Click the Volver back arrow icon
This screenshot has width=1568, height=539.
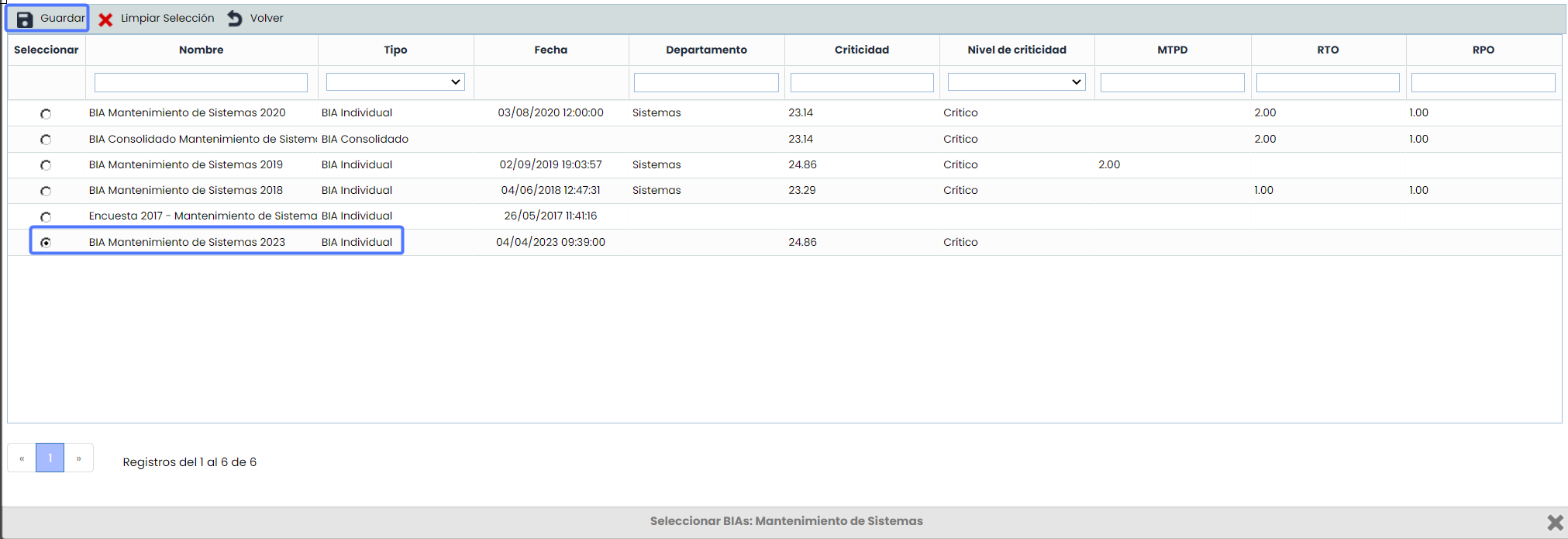235,19
